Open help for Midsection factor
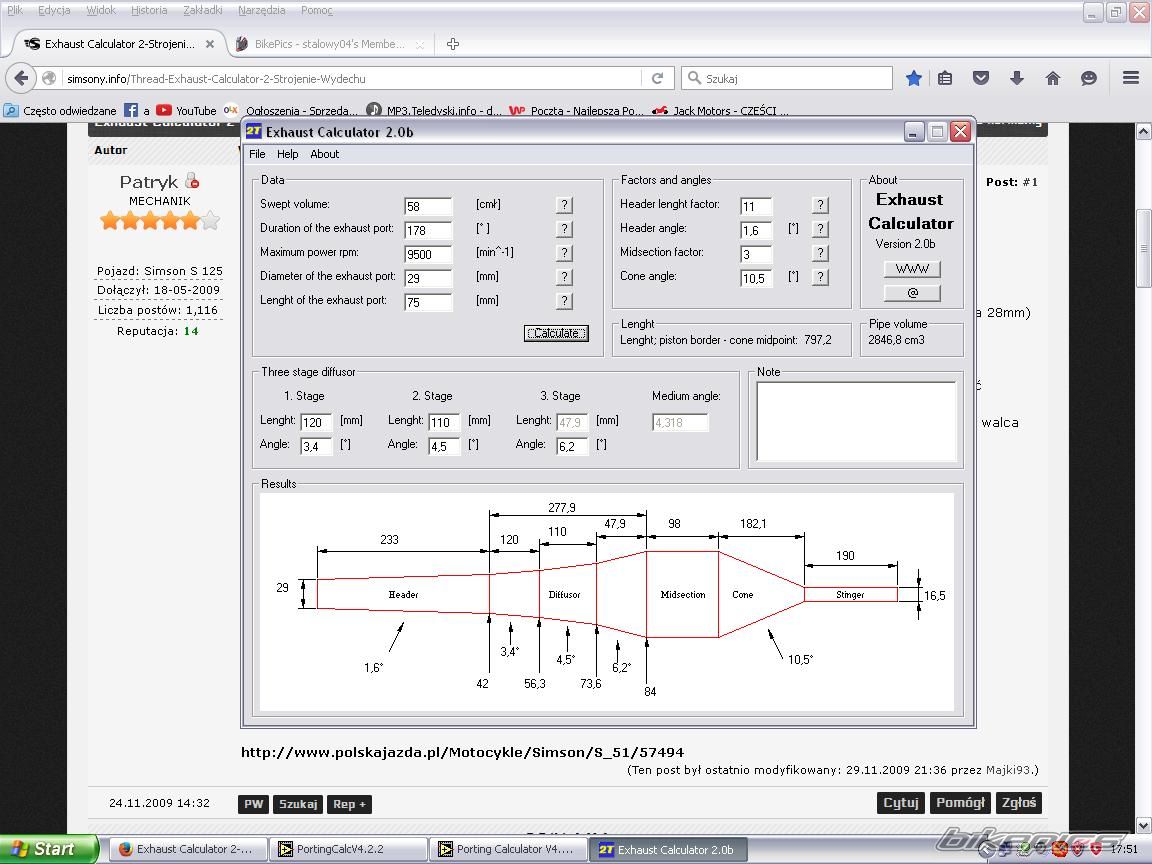The image size is (1152, 864). click(820, 253)
